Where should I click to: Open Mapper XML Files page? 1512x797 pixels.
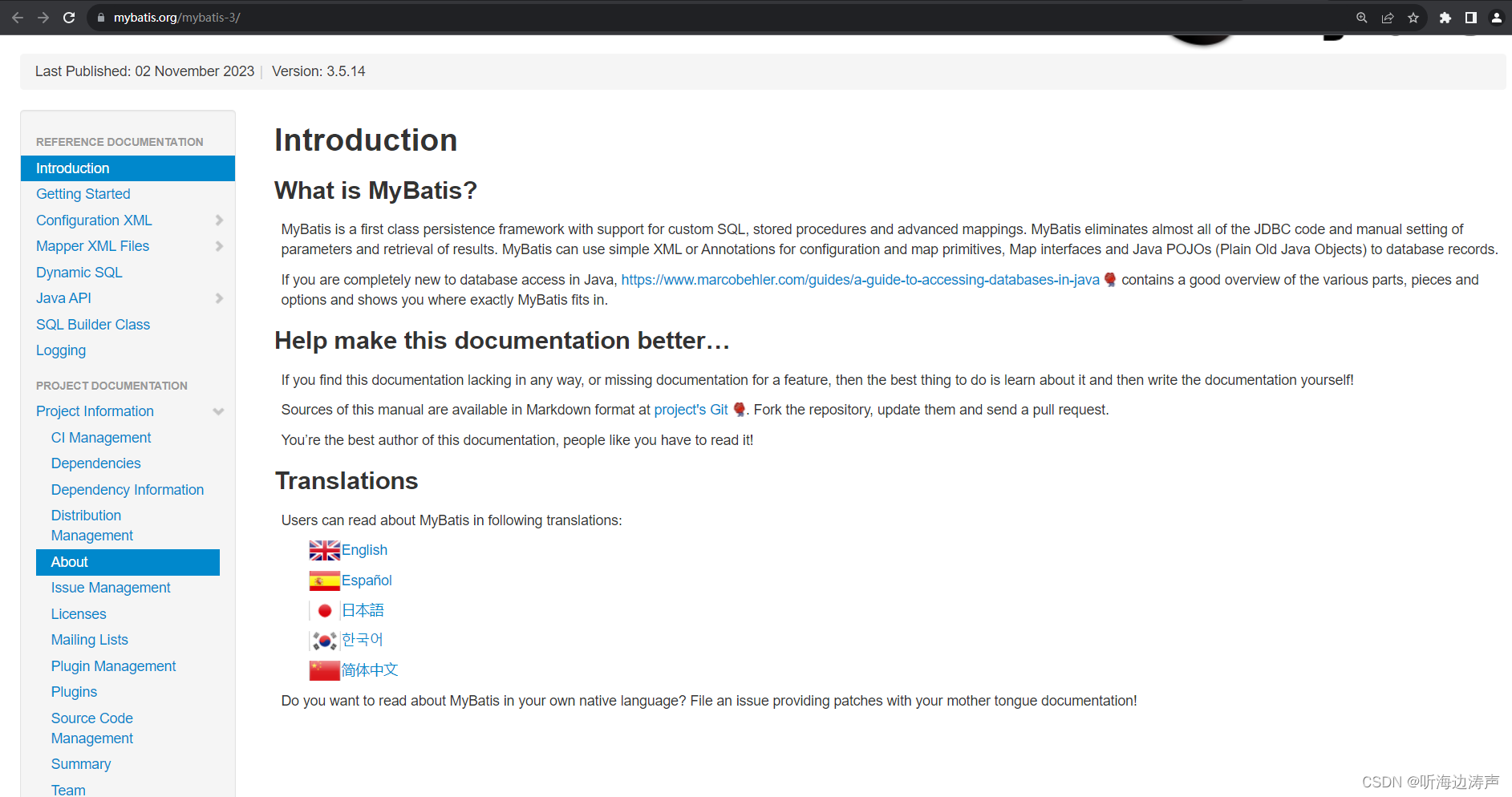pyautogui.click(x=92, y=246)
